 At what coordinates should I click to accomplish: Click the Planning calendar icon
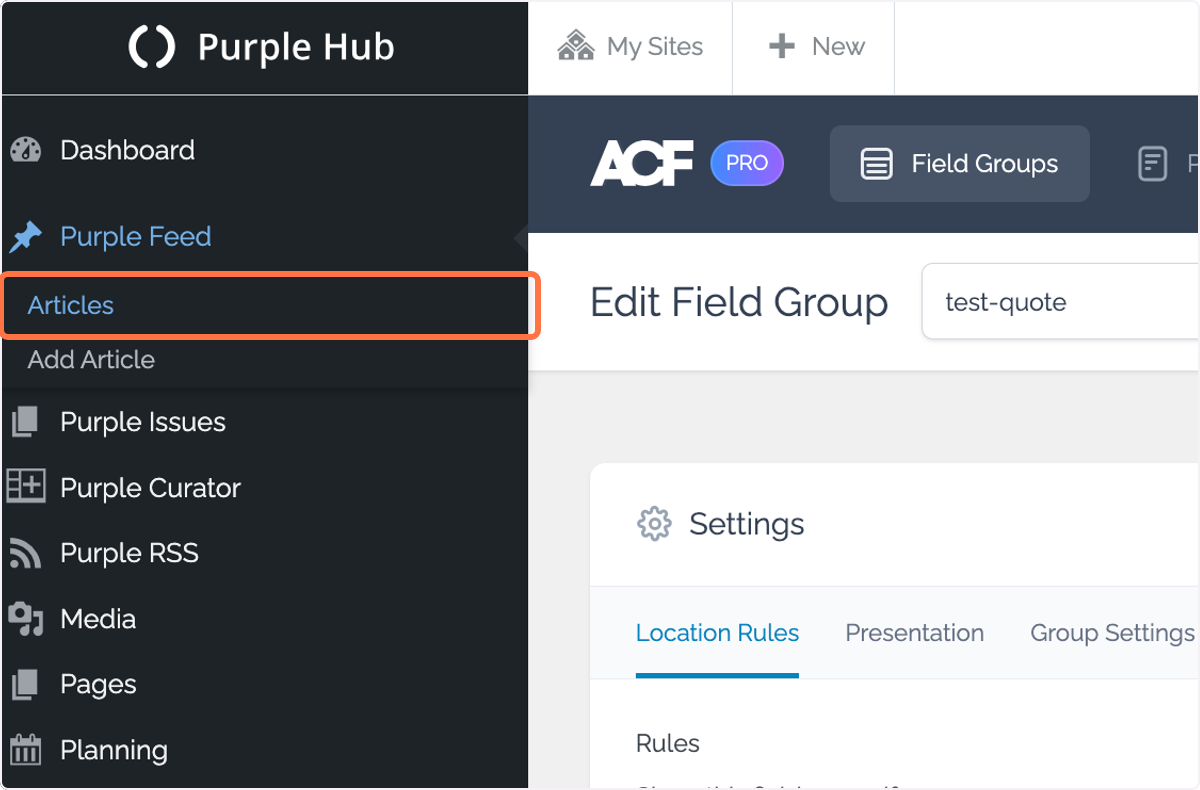[26, 750]
